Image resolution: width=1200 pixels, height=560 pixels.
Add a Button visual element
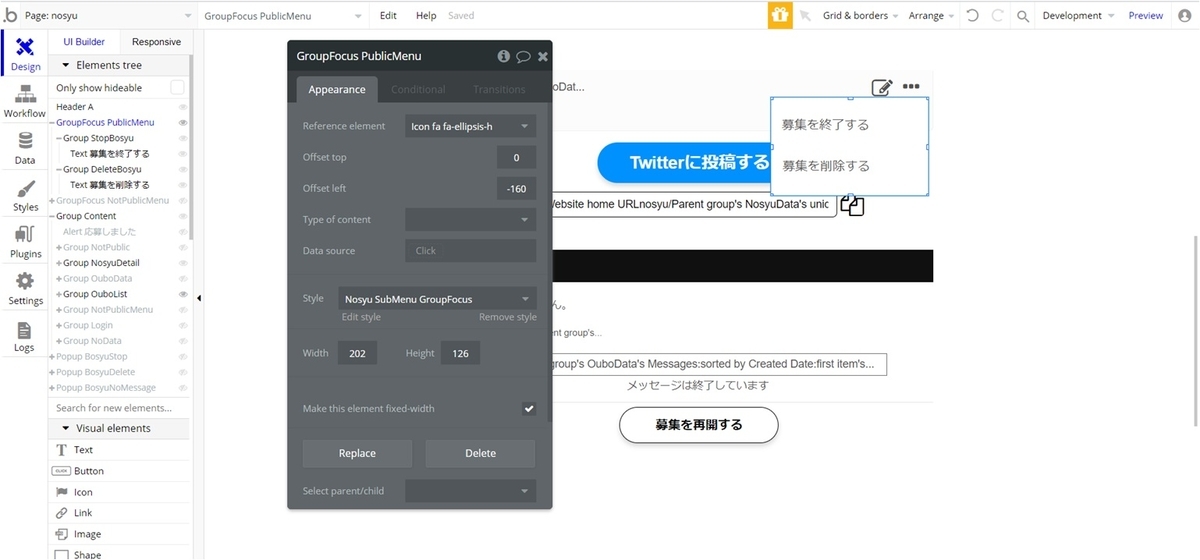[x=89, y=471]
